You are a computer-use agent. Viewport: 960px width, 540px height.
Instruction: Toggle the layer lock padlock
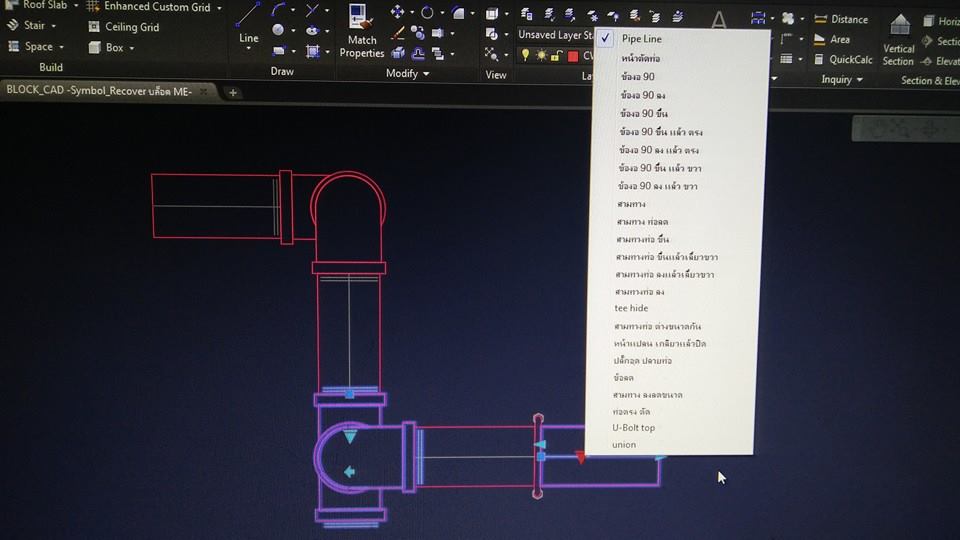click(x=557, y=56)
